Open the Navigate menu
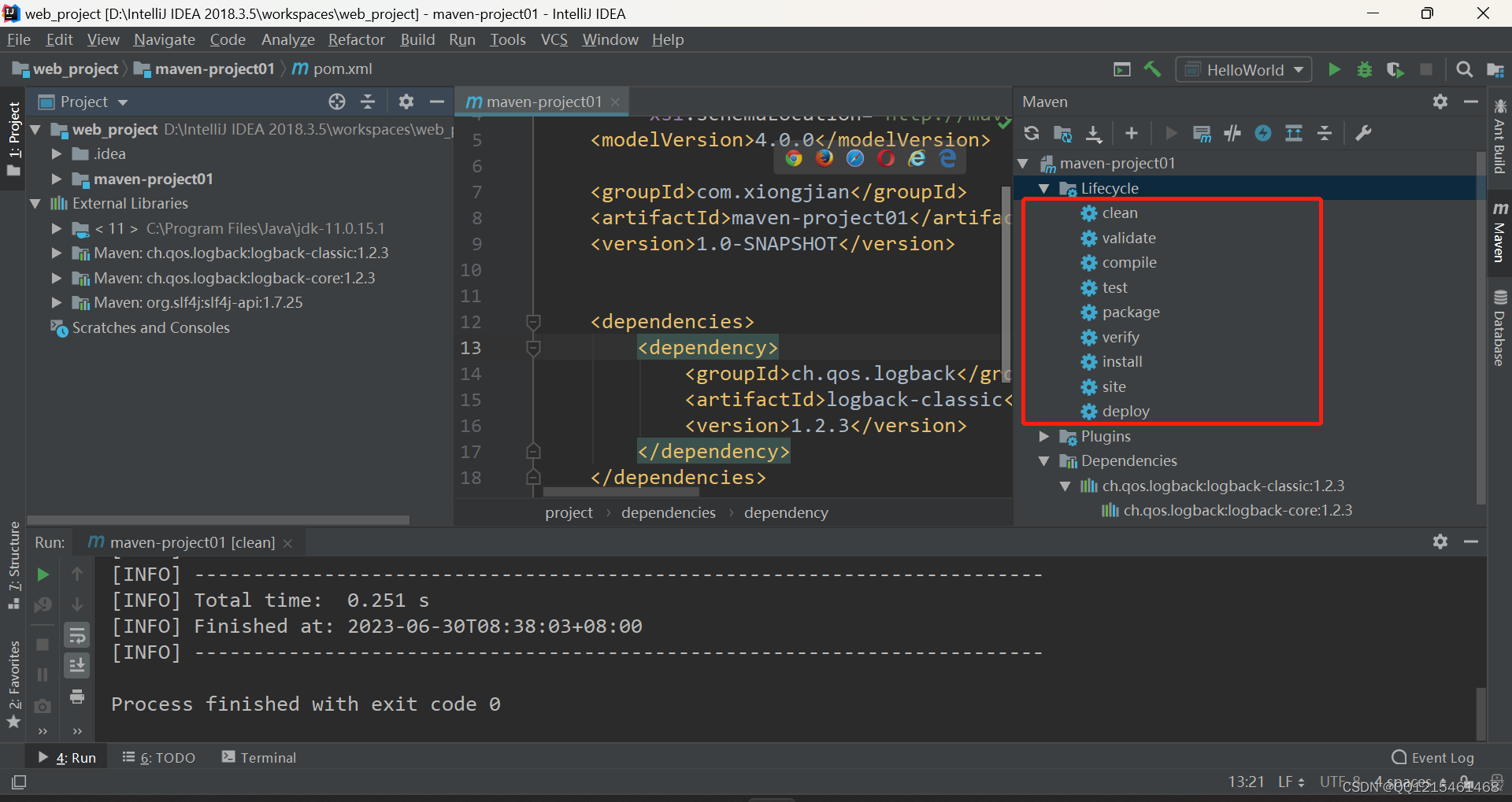Image resolution: width=1512 pixels, height=802 pixels. 165,39
